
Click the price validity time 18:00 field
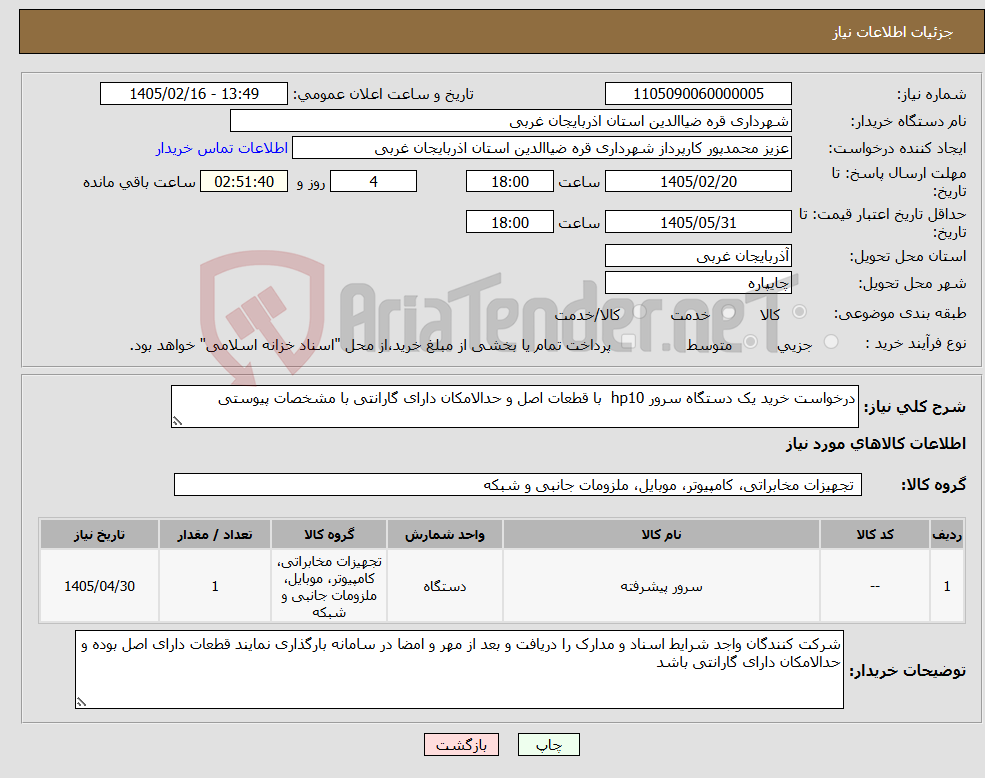[x=509, y=222]
